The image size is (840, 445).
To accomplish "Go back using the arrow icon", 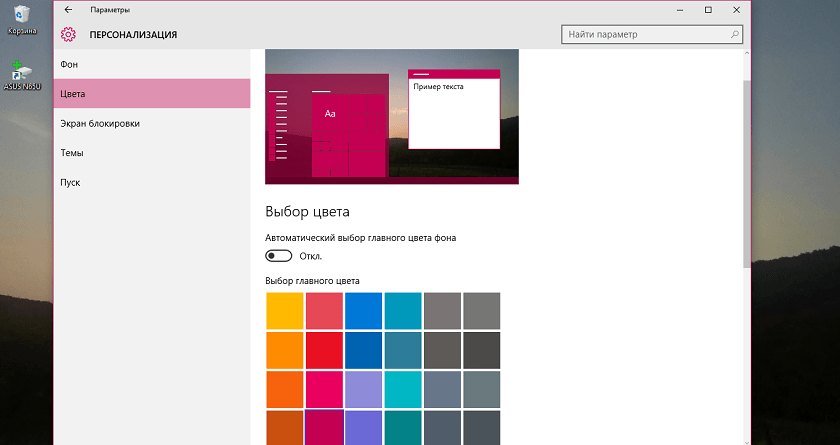I will tap(68, 10).
